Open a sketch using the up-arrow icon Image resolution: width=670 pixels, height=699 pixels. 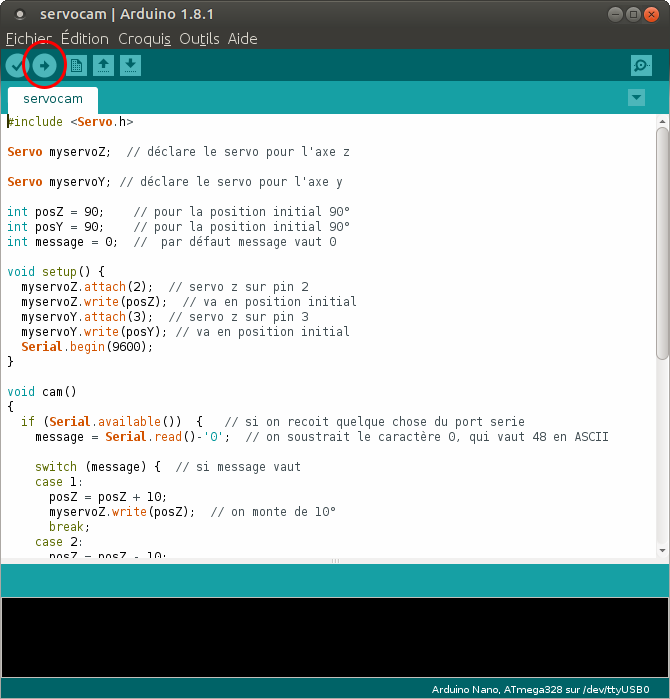click(x=103, y=66)
